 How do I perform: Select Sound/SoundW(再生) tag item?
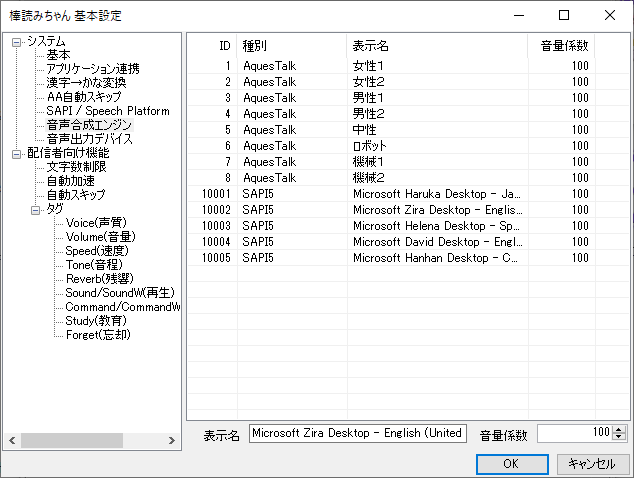[120, 293]
